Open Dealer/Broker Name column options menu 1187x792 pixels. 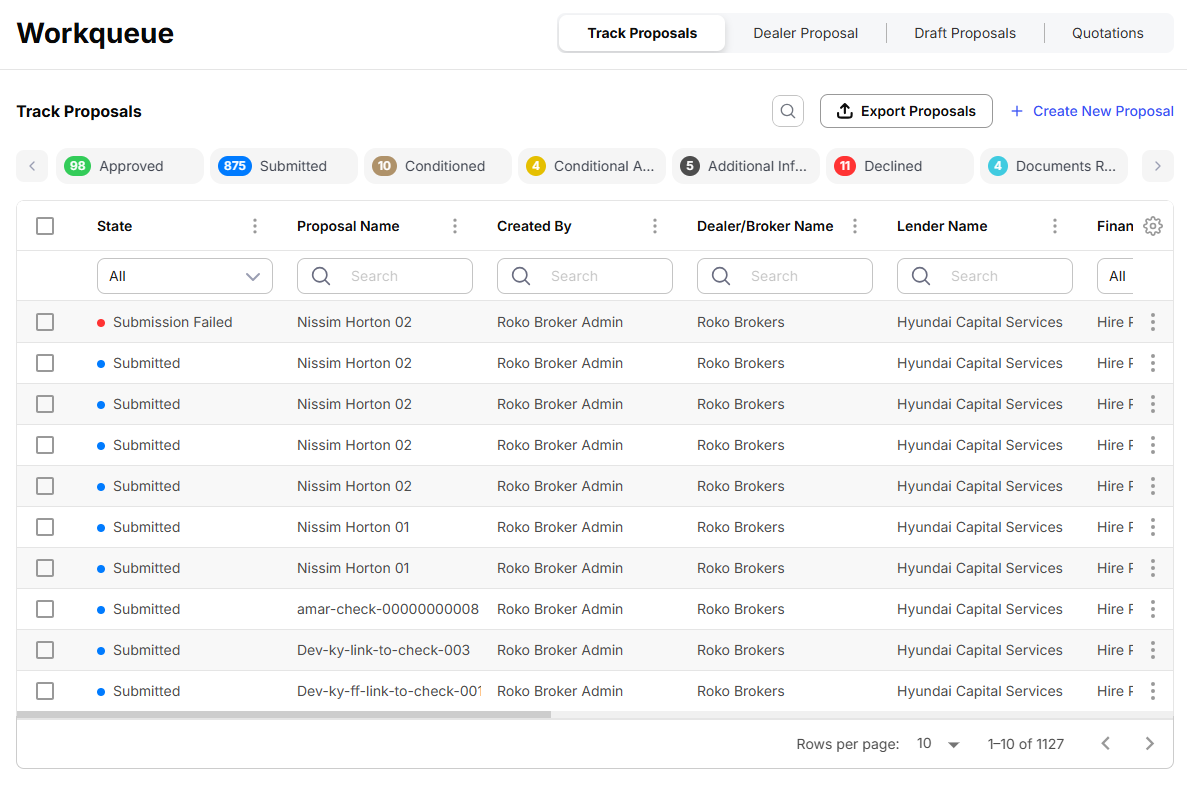click(x=855, y=226)
